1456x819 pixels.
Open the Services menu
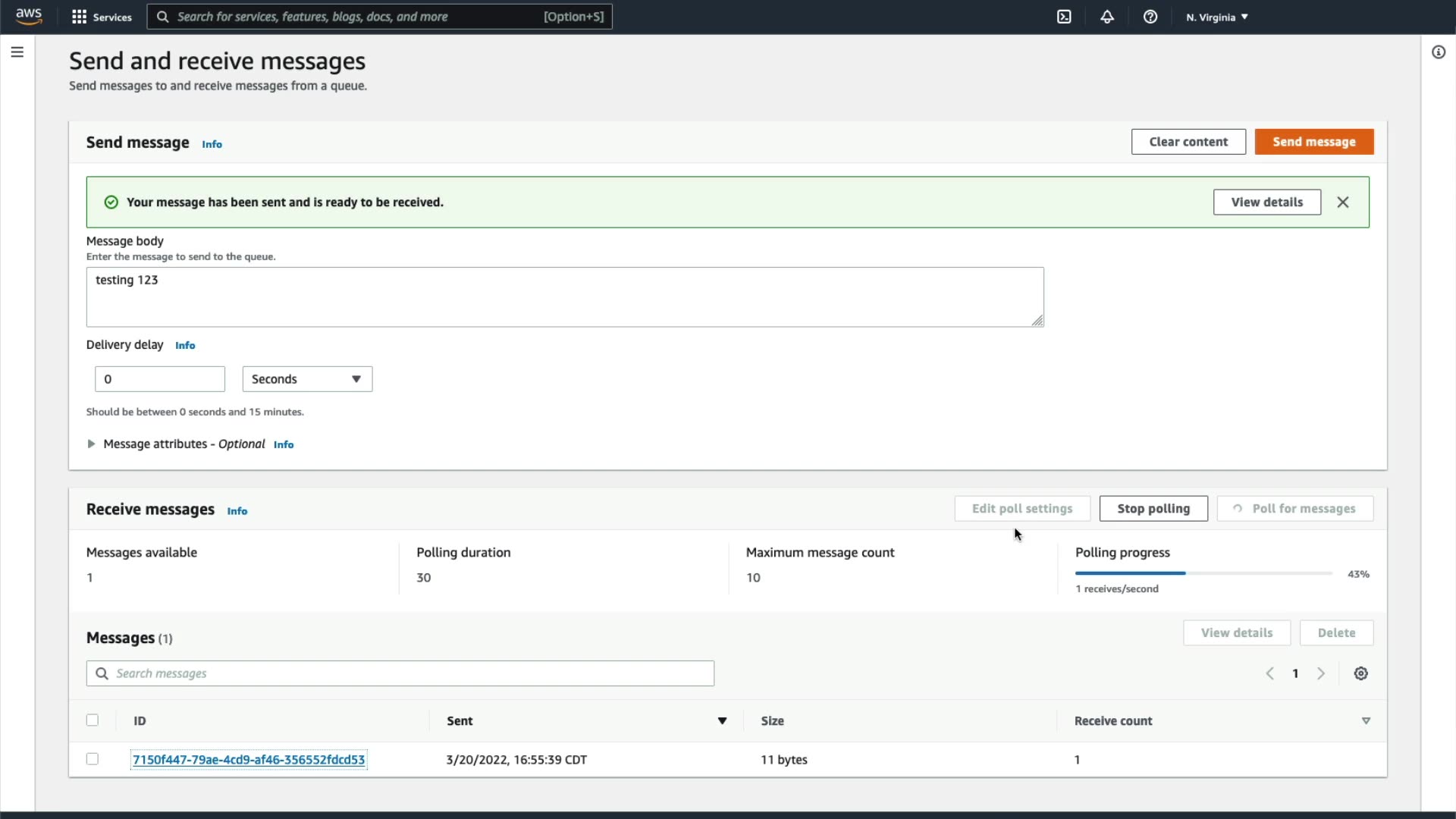102,17
